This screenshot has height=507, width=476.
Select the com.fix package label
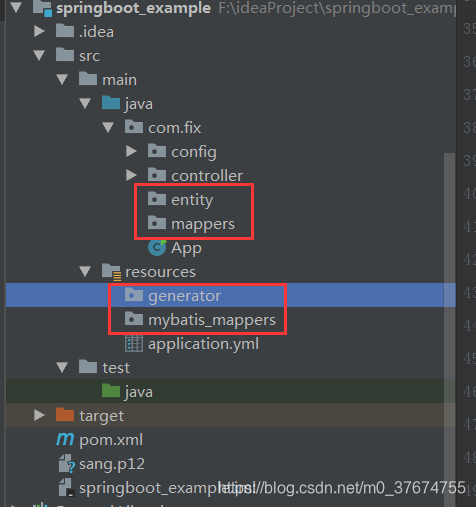click(x=175, y=128)
